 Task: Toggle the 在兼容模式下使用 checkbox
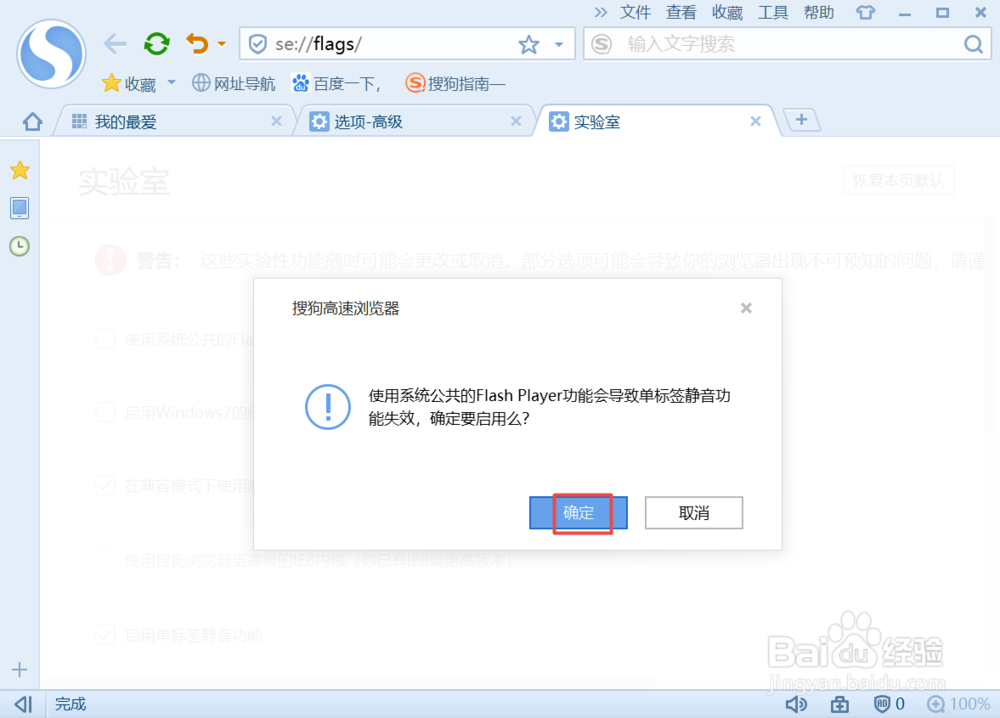105,485
